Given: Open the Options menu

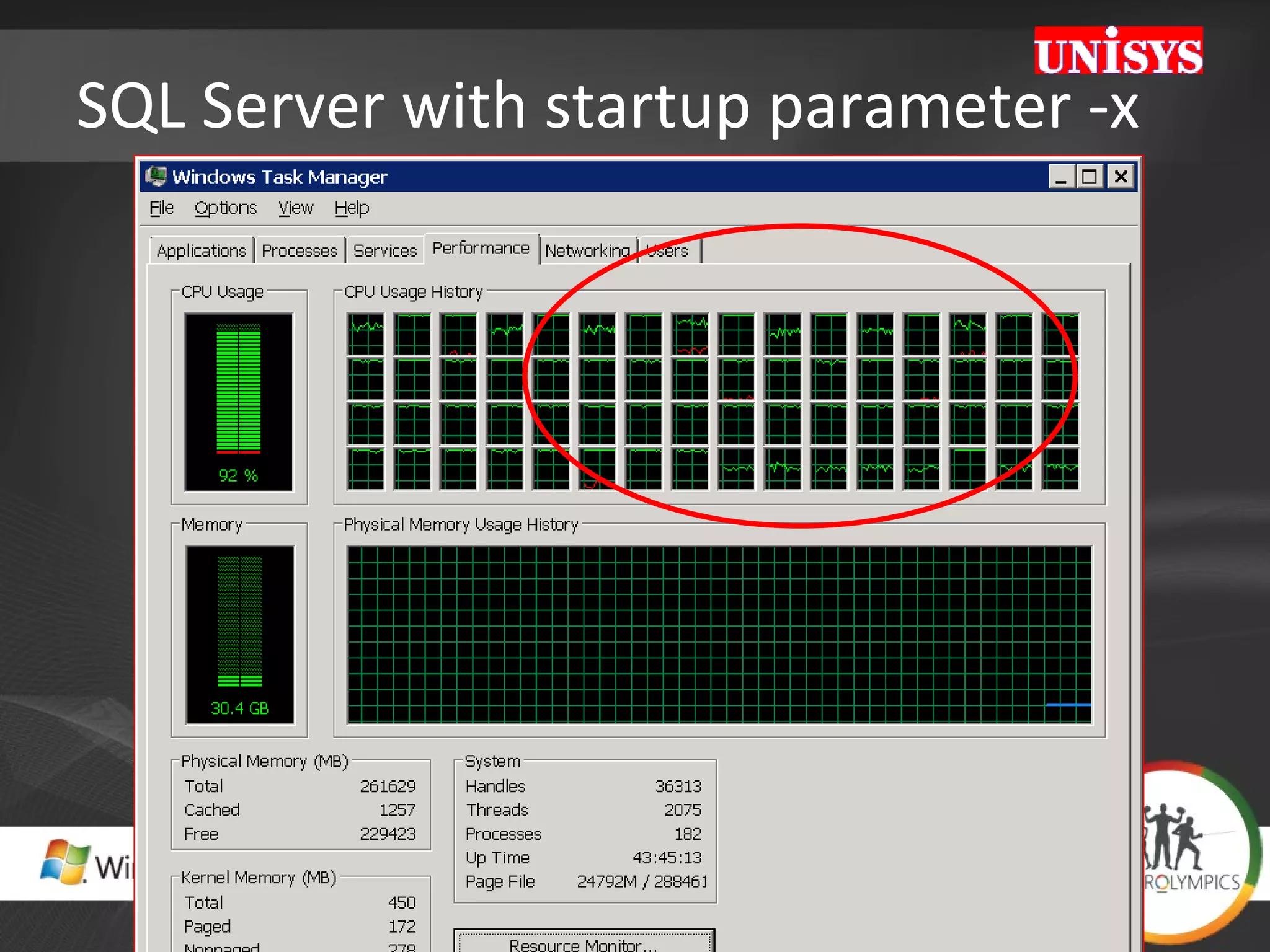Looking at the screenshot, I should (226, 208).
